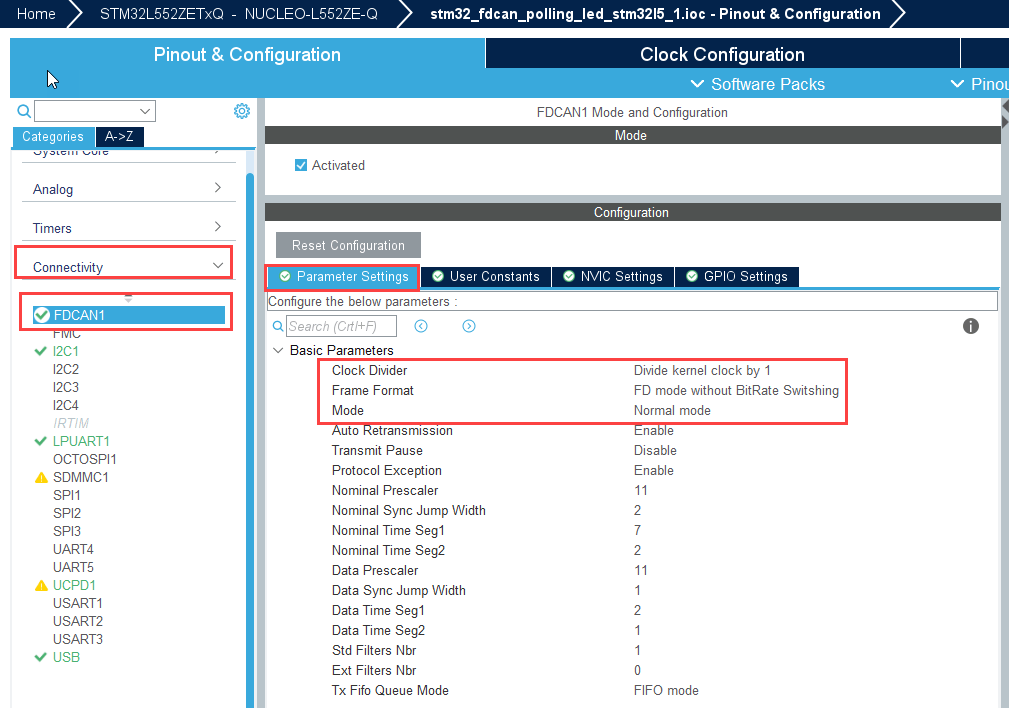Go to Home in the breadcrumb
This screenshot has width=1009, height=708.
pyautogui.click(x=36, y=14)
